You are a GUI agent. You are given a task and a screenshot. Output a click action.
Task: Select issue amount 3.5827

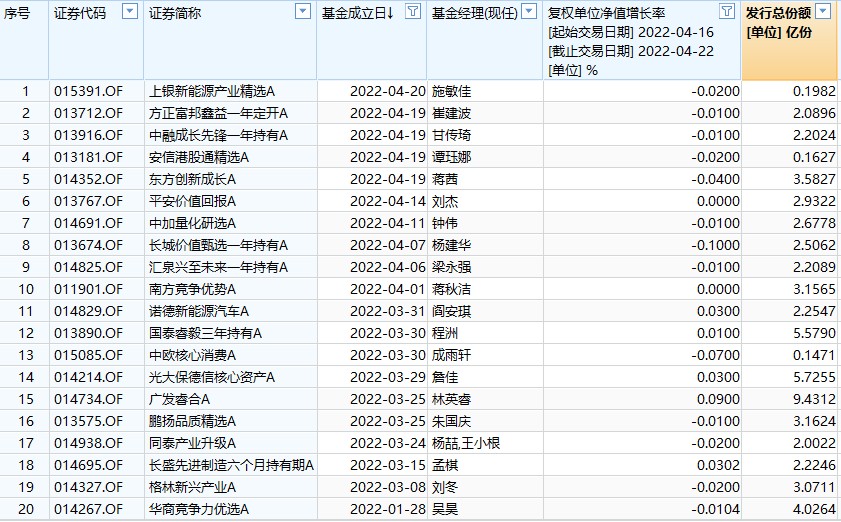pos(814,179)
